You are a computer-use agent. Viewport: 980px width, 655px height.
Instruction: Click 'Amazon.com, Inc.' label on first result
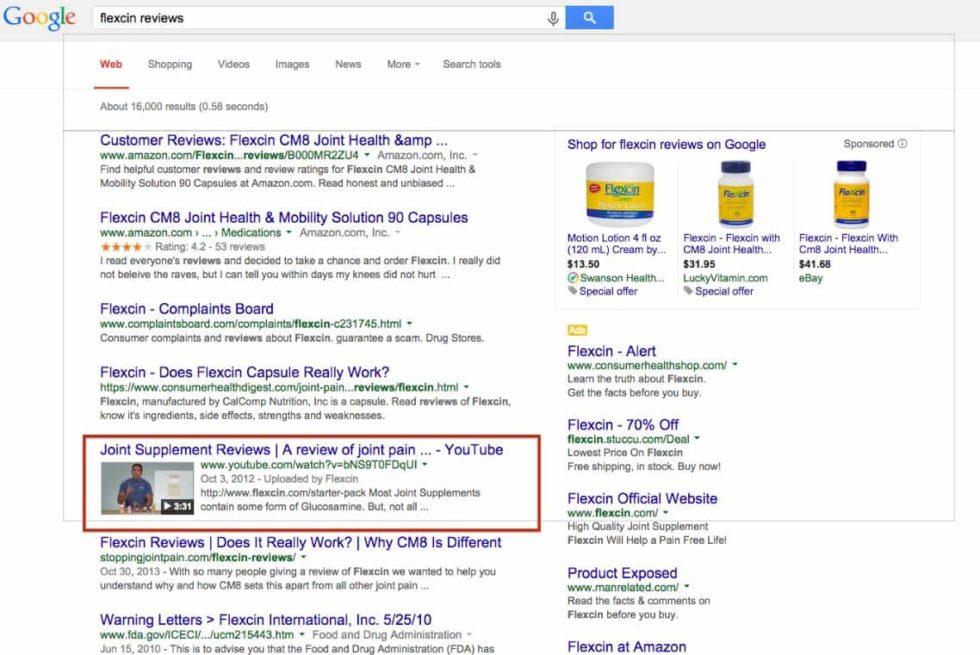(x=422, y=155)
